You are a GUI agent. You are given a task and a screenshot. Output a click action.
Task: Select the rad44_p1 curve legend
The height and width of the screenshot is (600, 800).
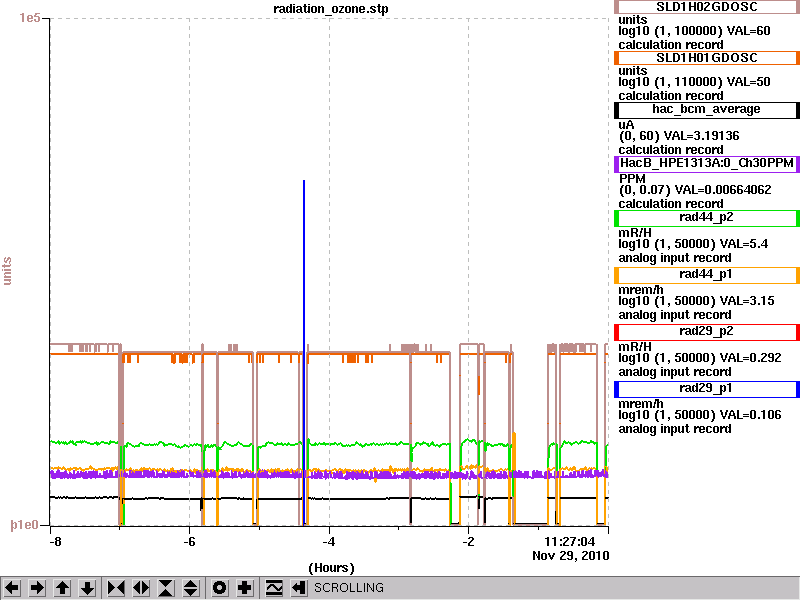click(x=707, y=275)
